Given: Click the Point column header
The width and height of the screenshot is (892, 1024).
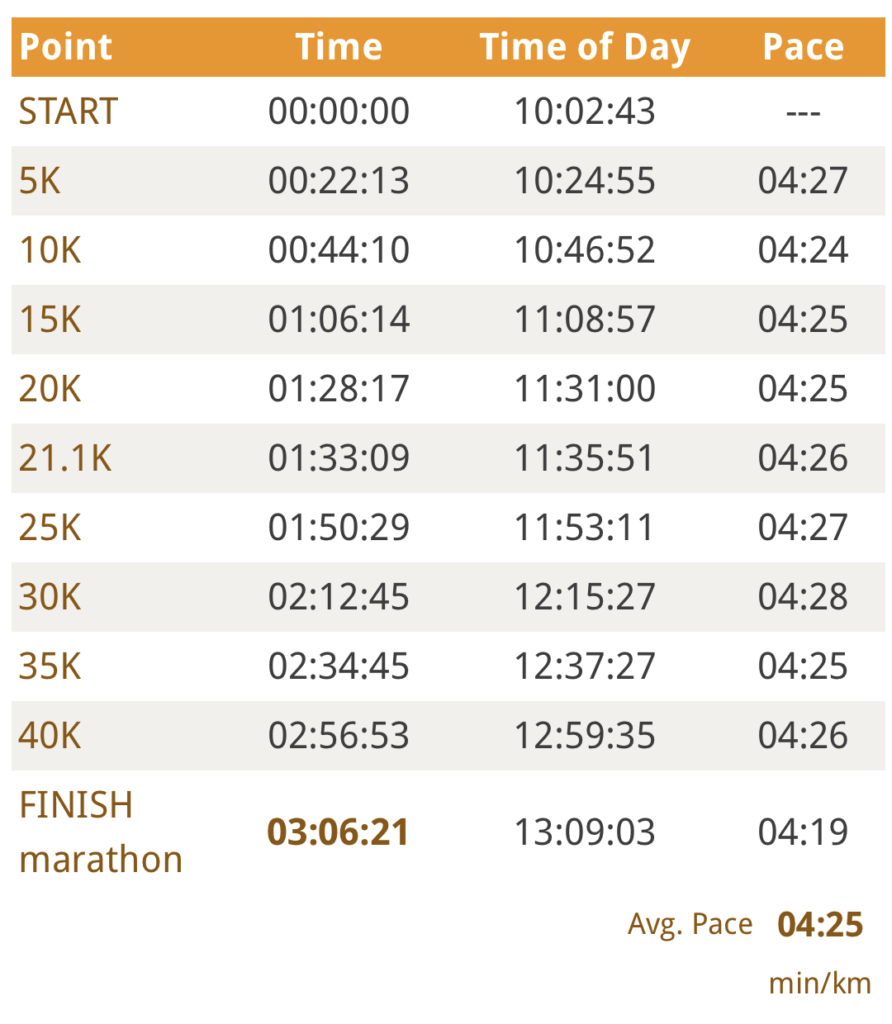Looking at the screenshot, I should point(66,47).
